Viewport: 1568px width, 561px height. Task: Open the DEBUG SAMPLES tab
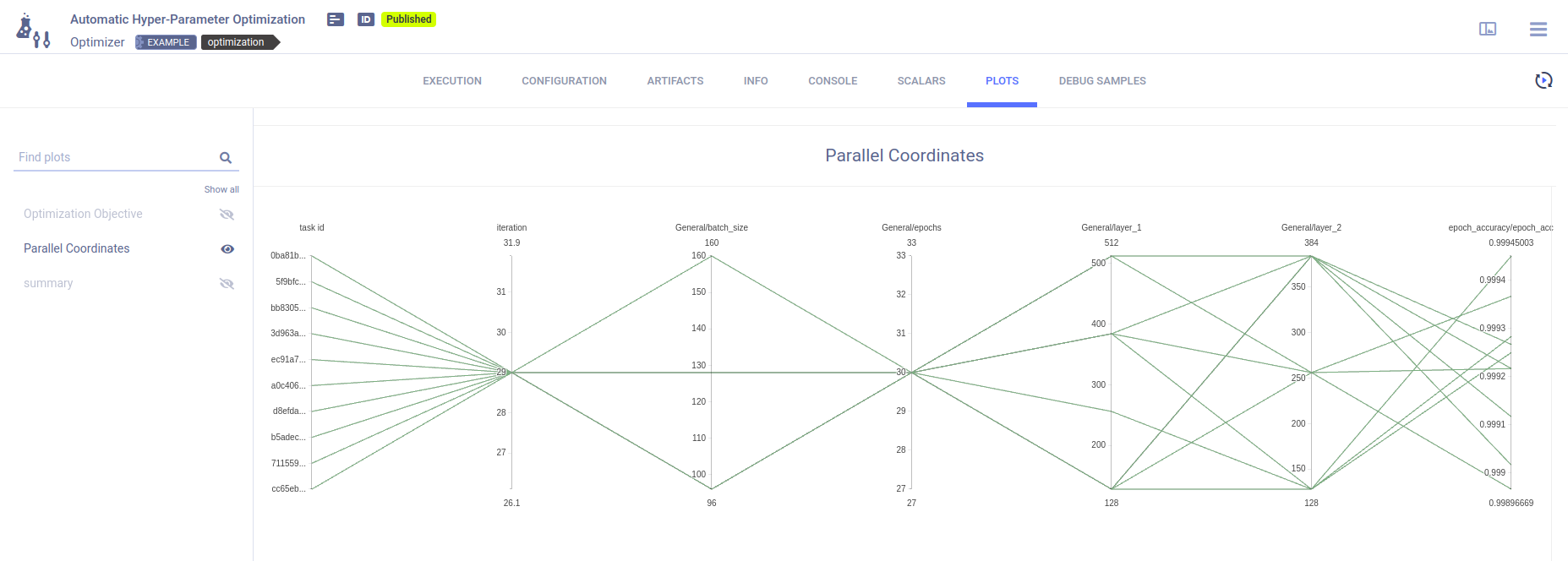pos(1101,80)
